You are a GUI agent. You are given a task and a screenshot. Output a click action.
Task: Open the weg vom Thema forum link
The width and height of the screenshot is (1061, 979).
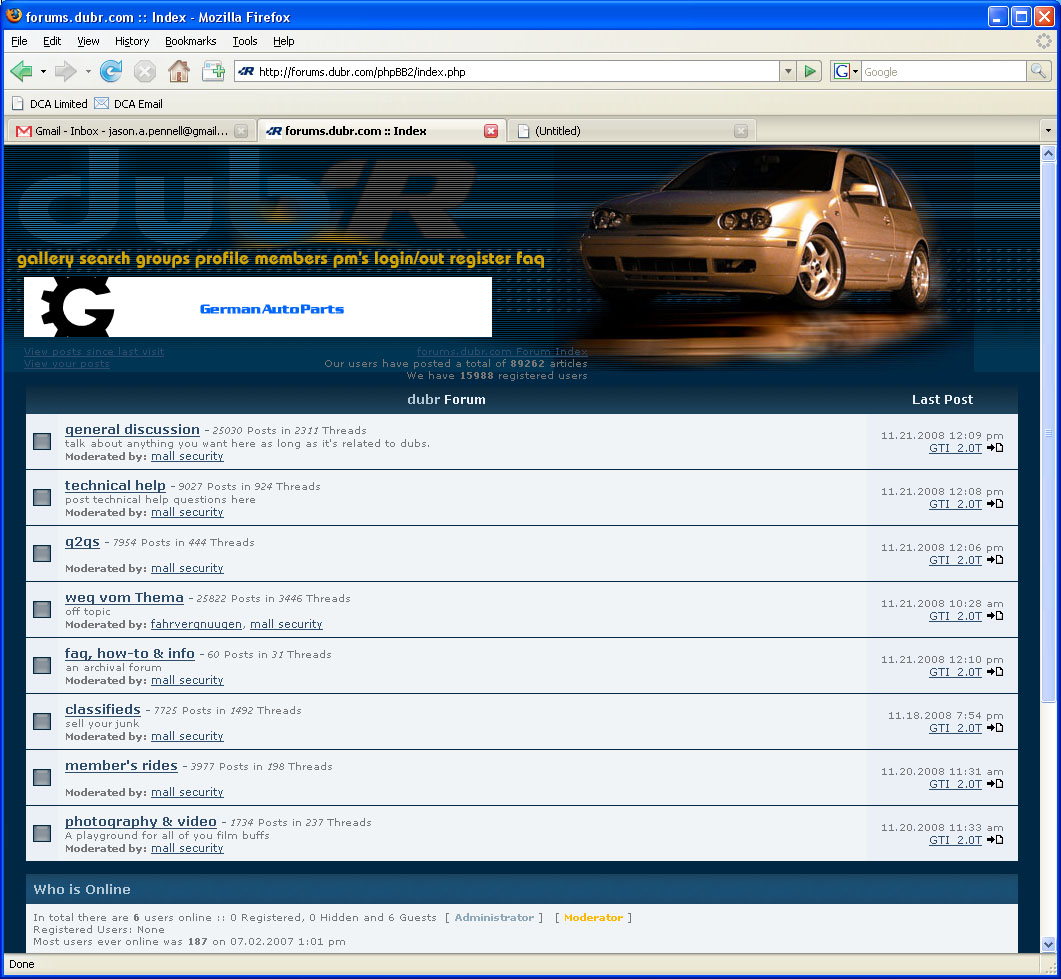[x=125, y=597]
